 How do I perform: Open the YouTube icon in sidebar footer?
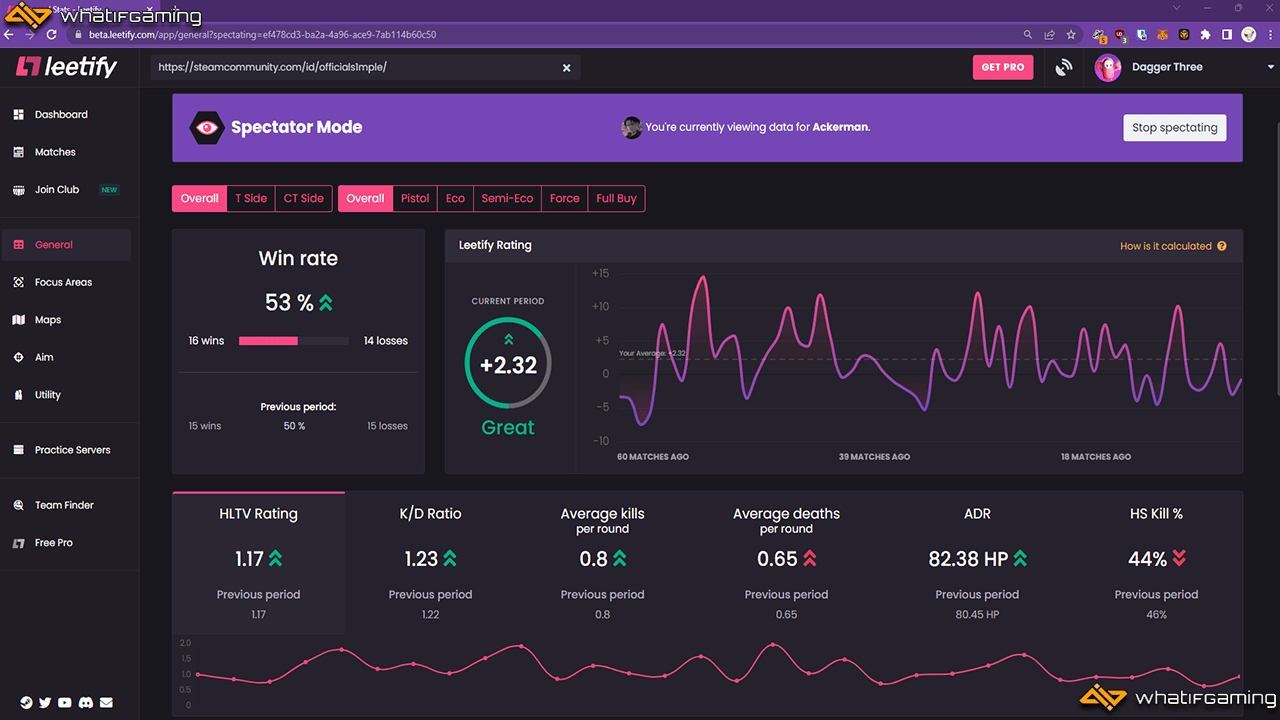click(x=65, y=703)
